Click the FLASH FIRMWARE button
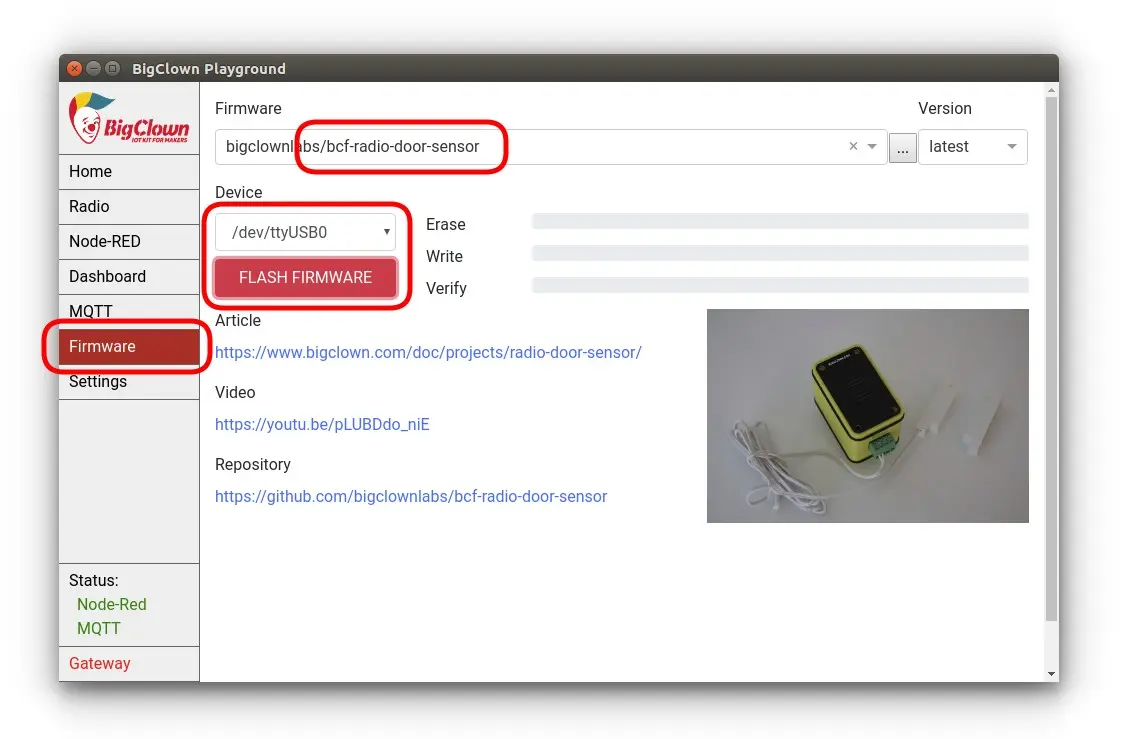The width and height of the screenshot is (1127, 739). [305, 277]
